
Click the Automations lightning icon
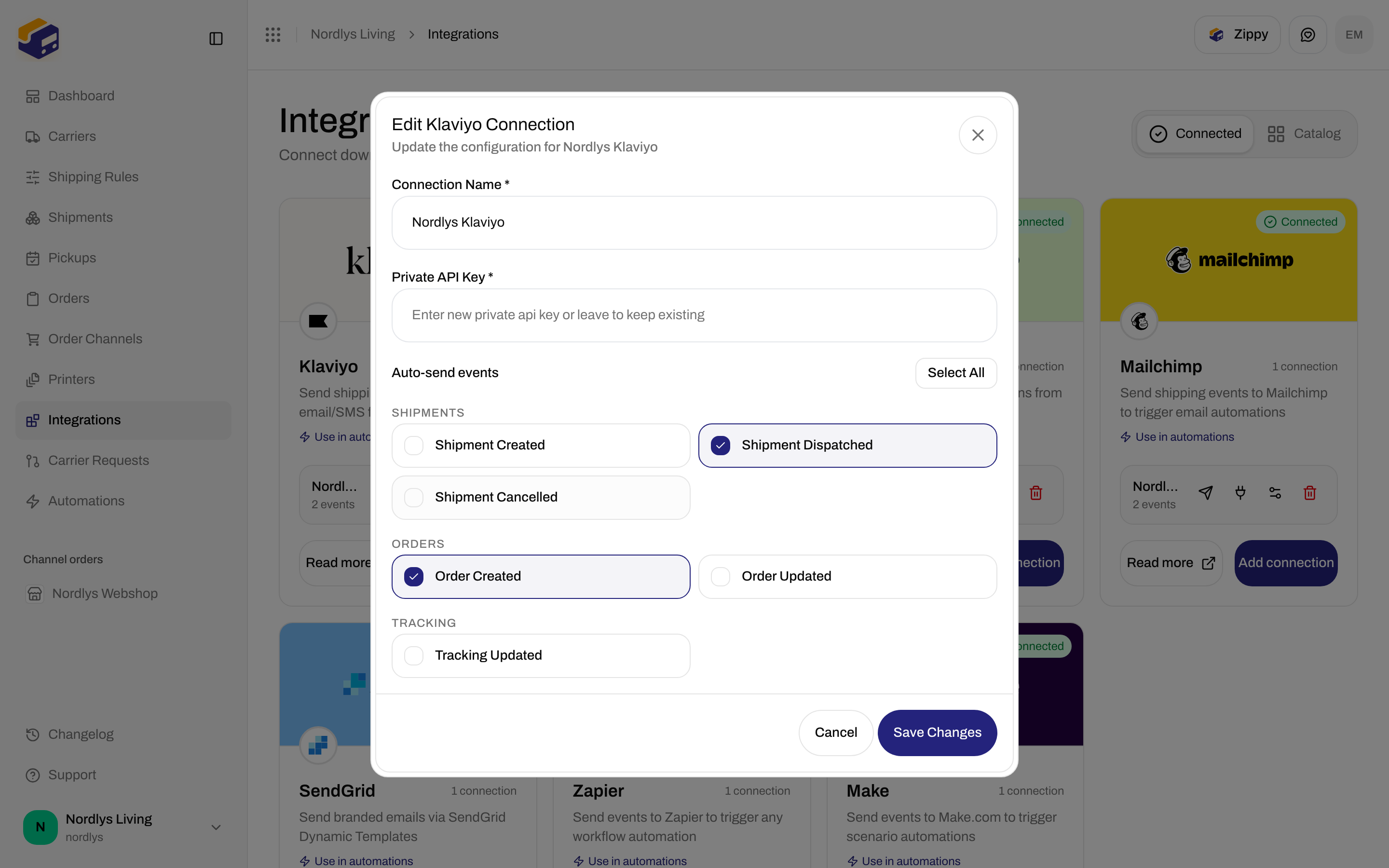(33, 501)
